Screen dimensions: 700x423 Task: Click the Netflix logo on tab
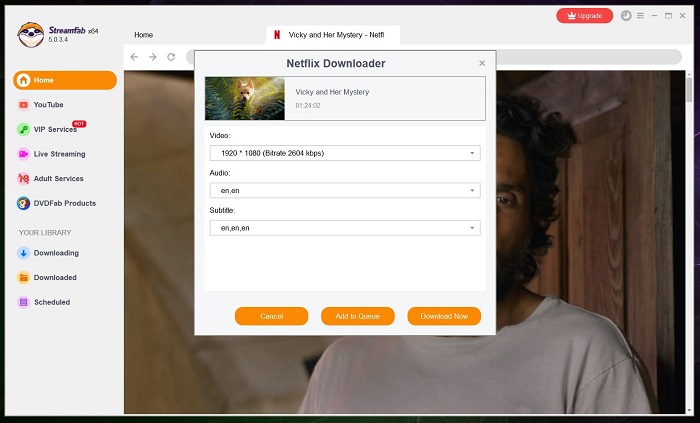pos(277,35)
